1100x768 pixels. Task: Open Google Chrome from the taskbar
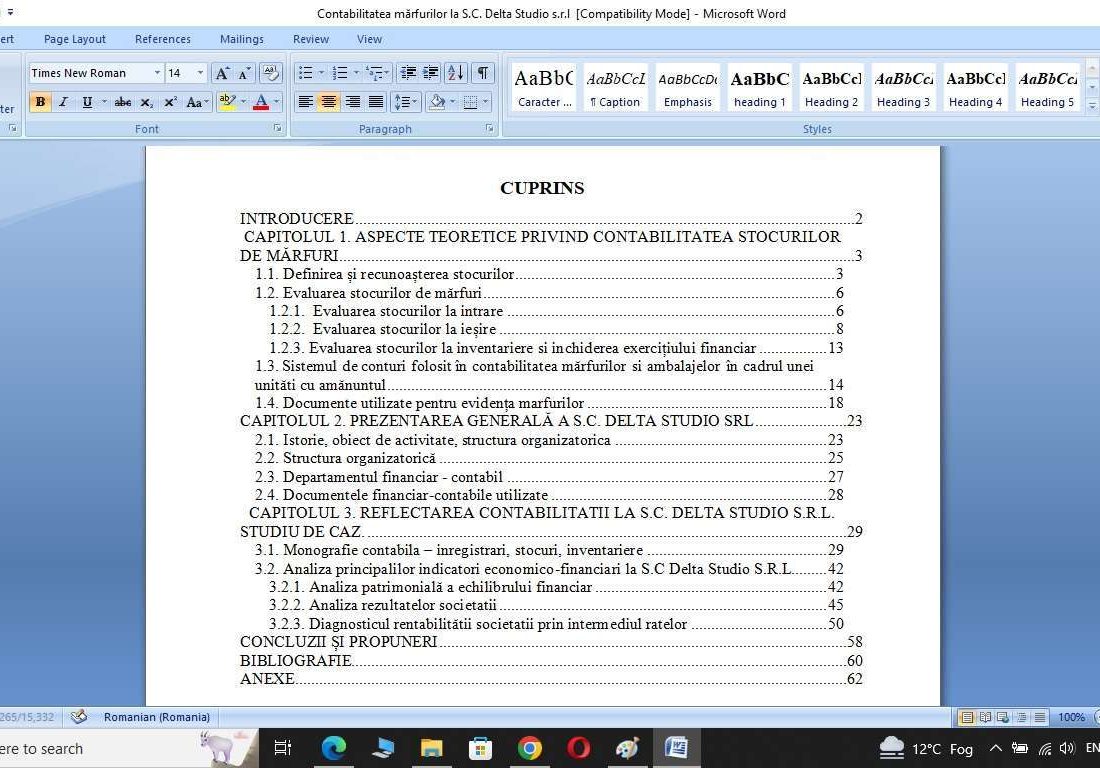[530, 748]
